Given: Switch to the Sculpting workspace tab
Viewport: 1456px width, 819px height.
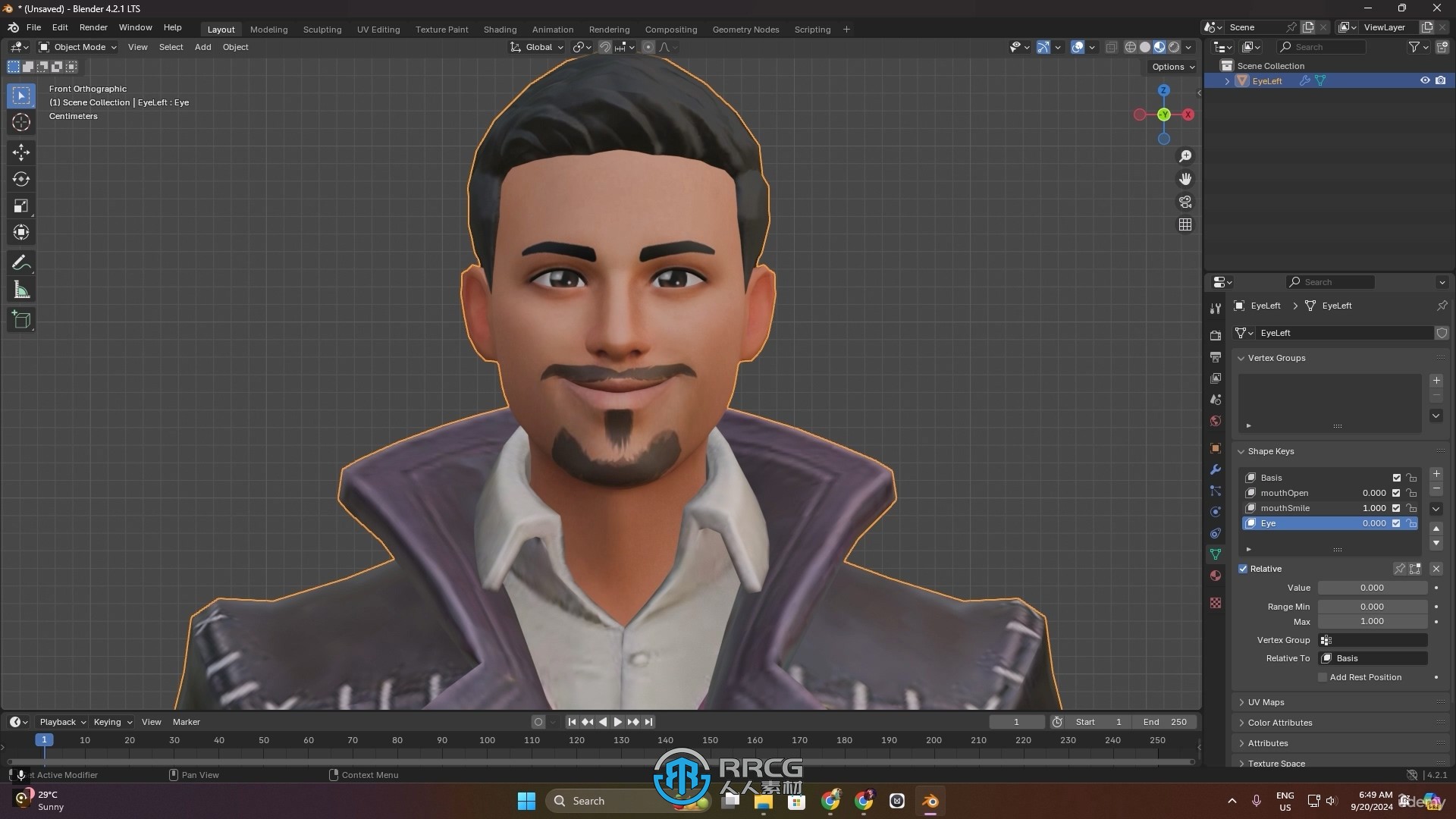Looking at the screenshot, I should [x=322, y=30].
